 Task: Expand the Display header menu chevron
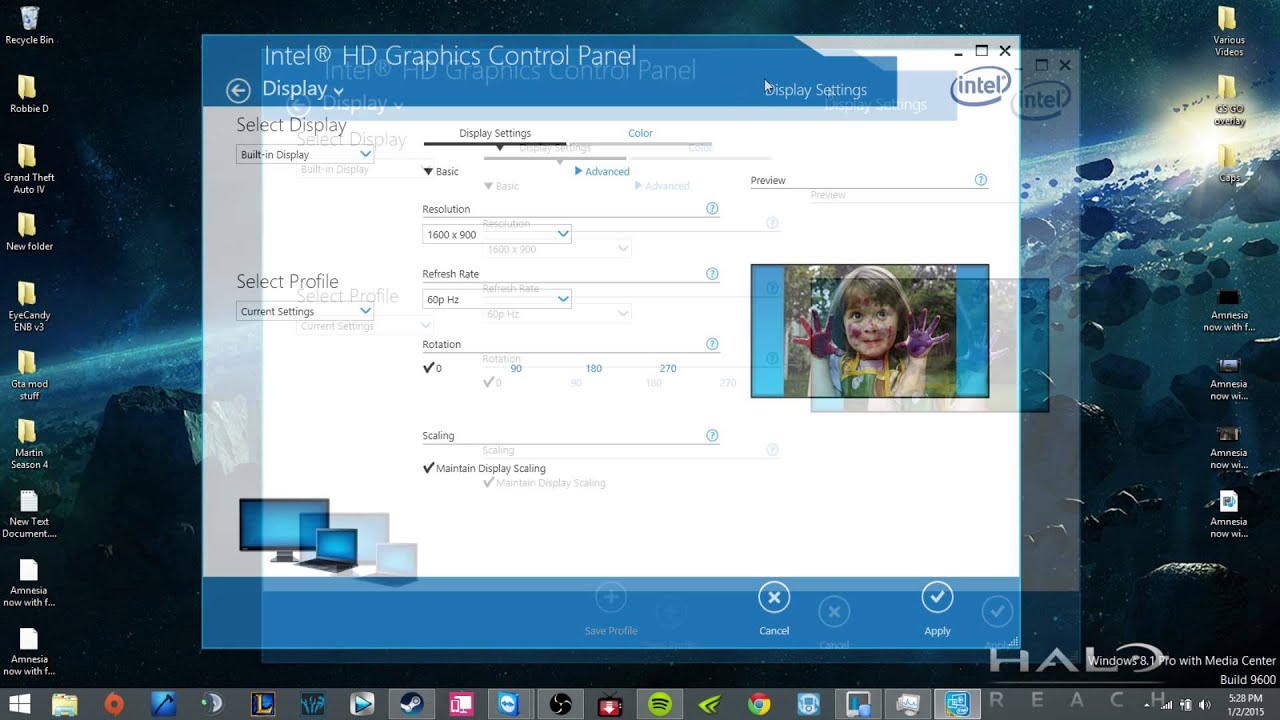pos(338,92)
